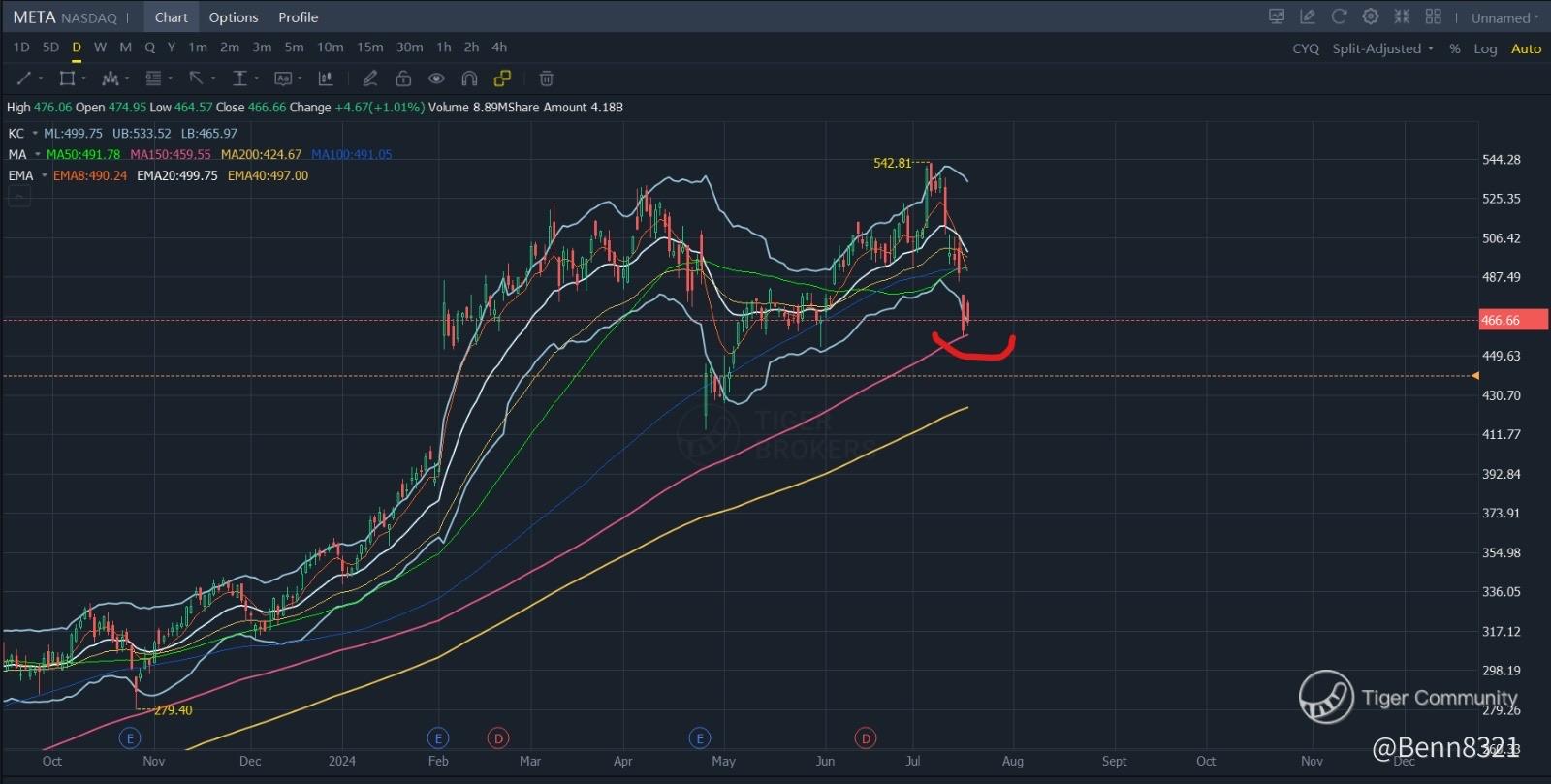This screenshot has width=1551, height=784.
Task: Select the 5D timeframe
Action: coord(50,47)
